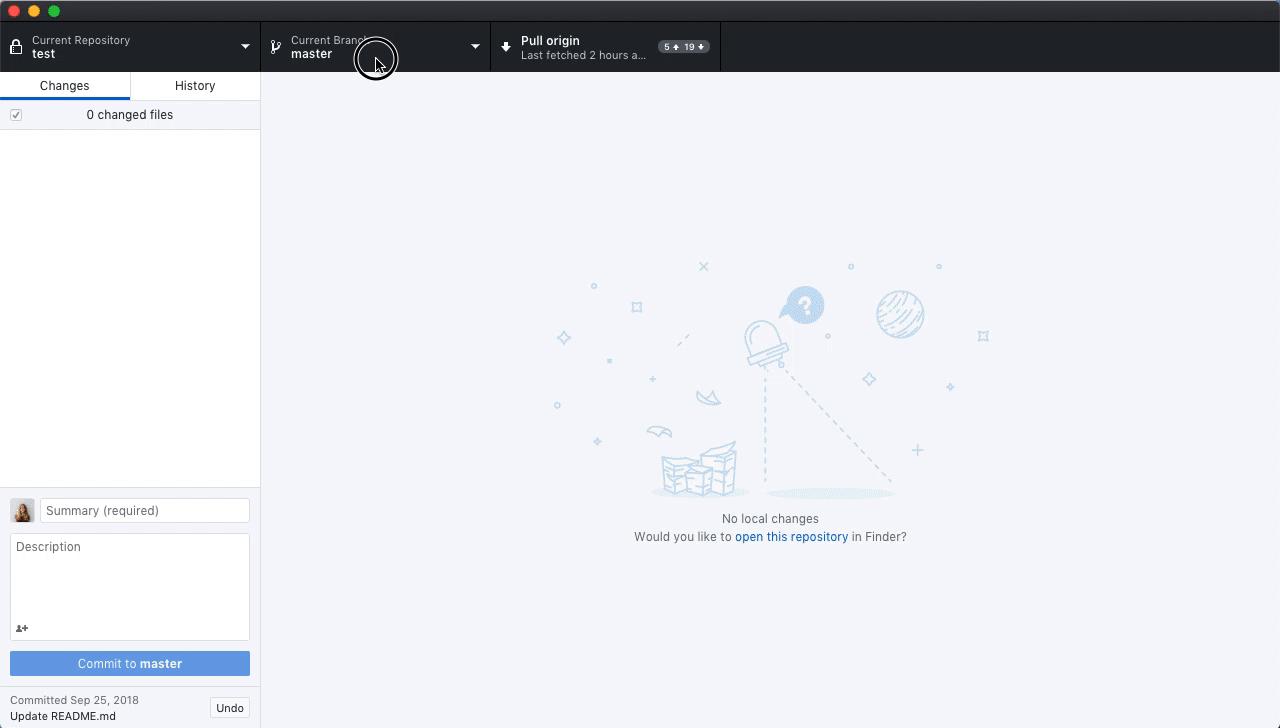Switch to the Changes tab
This screenshot has width=1280, height=728.
65,86
